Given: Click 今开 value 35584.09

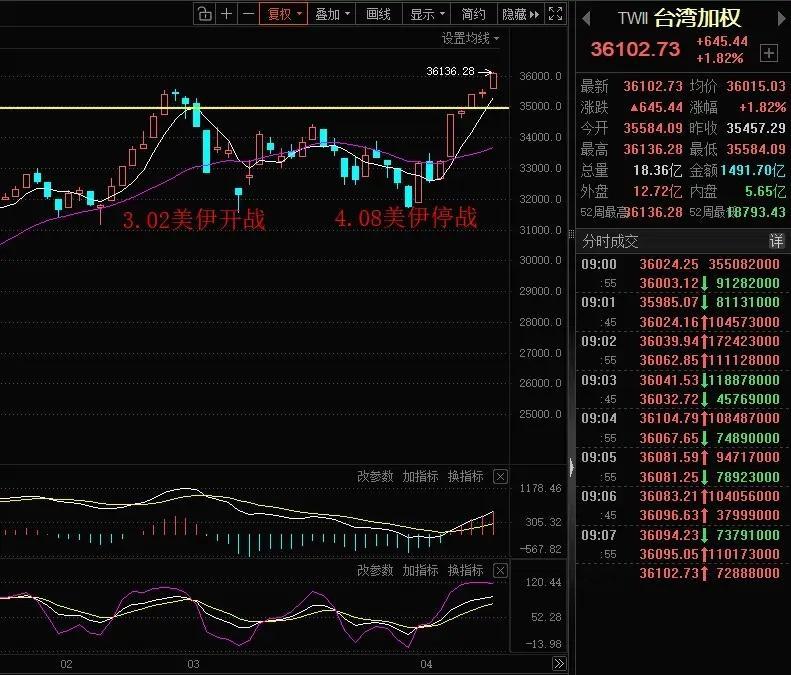Looking at the screenshot, I should click(x=653, y=128).
